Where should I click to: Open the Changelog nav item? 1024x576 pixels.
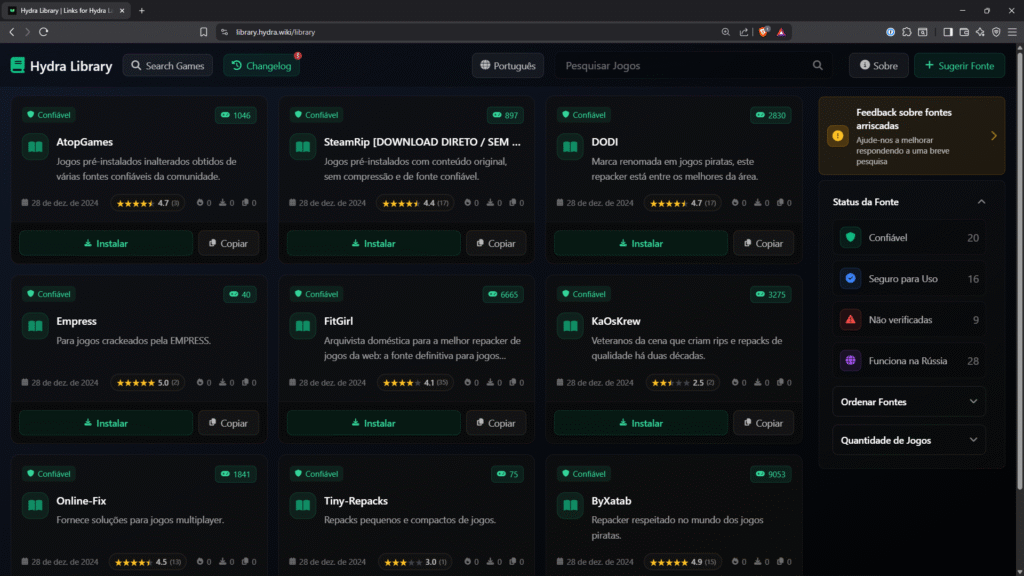[261, 66]
